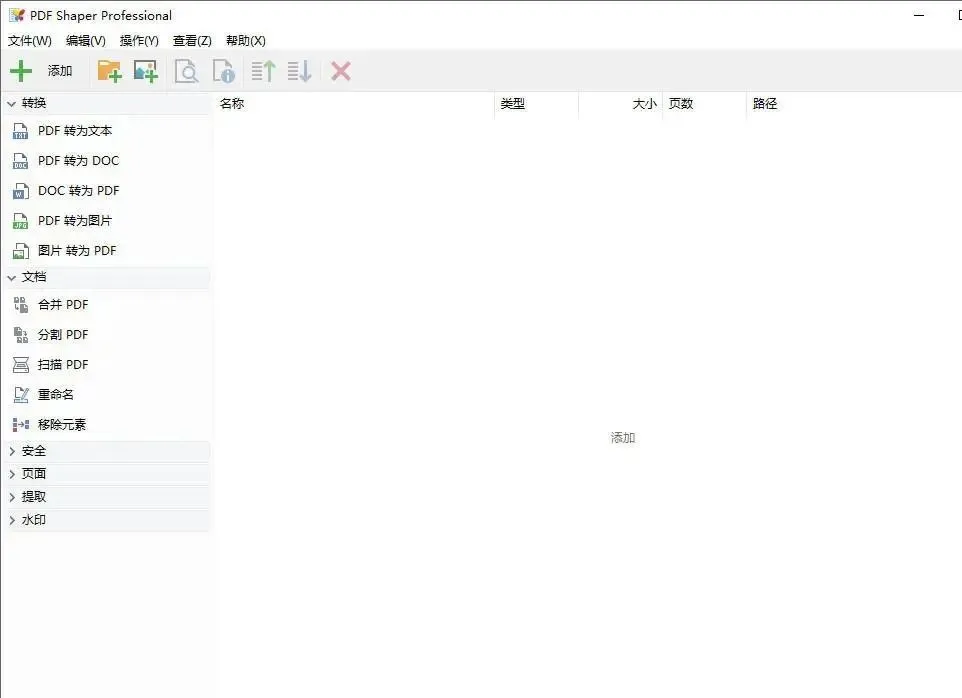Click the PDF 转为文本 TXT icon
Screen dimensions: 962x698
click(20, 131)
